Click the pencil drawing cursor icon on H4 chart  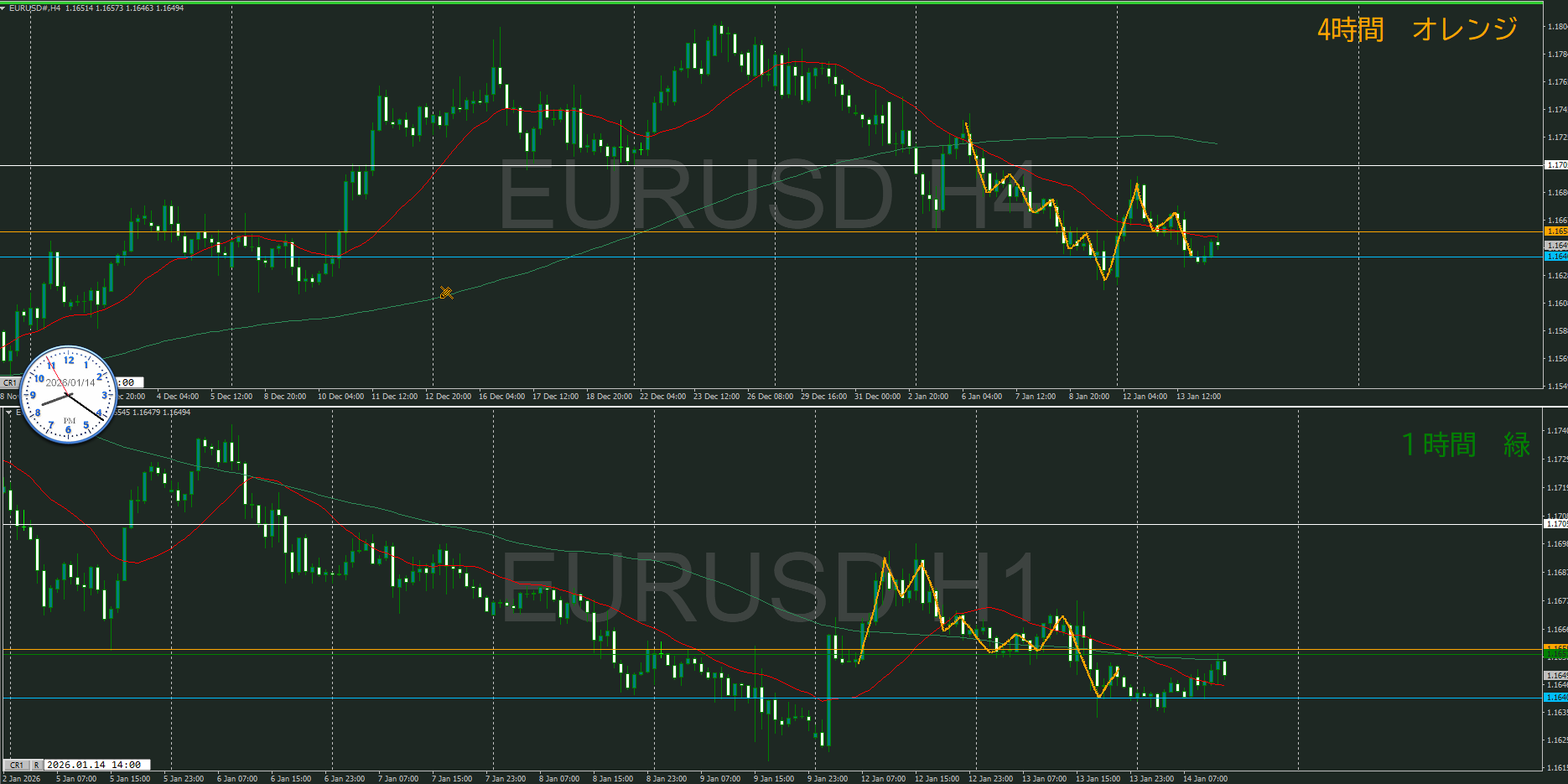coord(446,293)
